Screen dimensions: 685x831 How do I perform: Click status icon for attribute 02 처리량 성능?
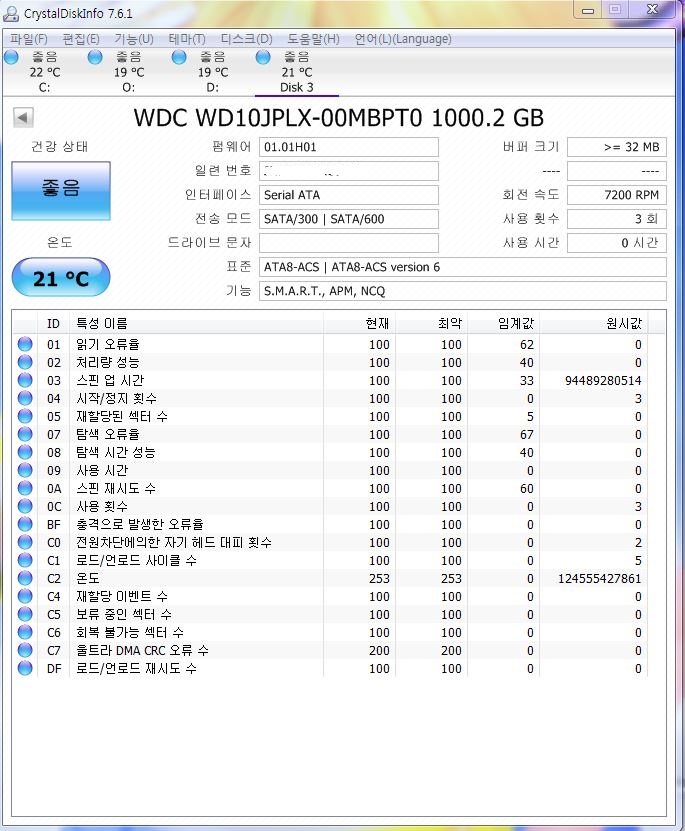tap(25, 363)
